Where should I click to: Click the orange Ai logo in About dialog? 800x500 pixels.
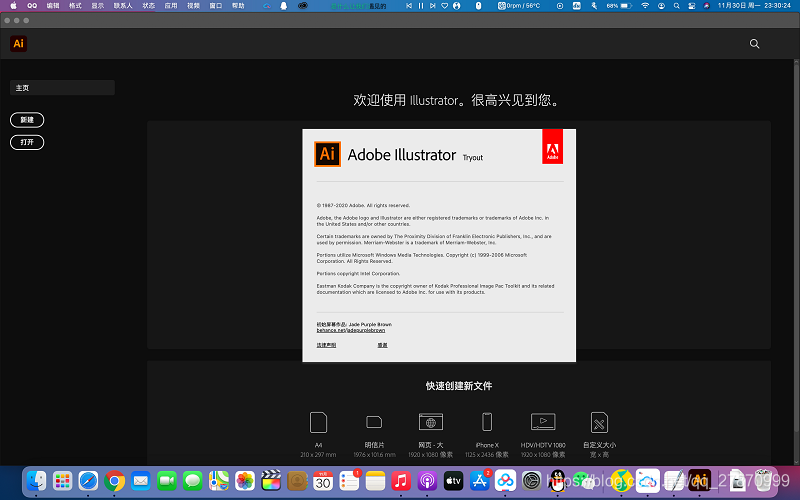[x=327, y=154]
